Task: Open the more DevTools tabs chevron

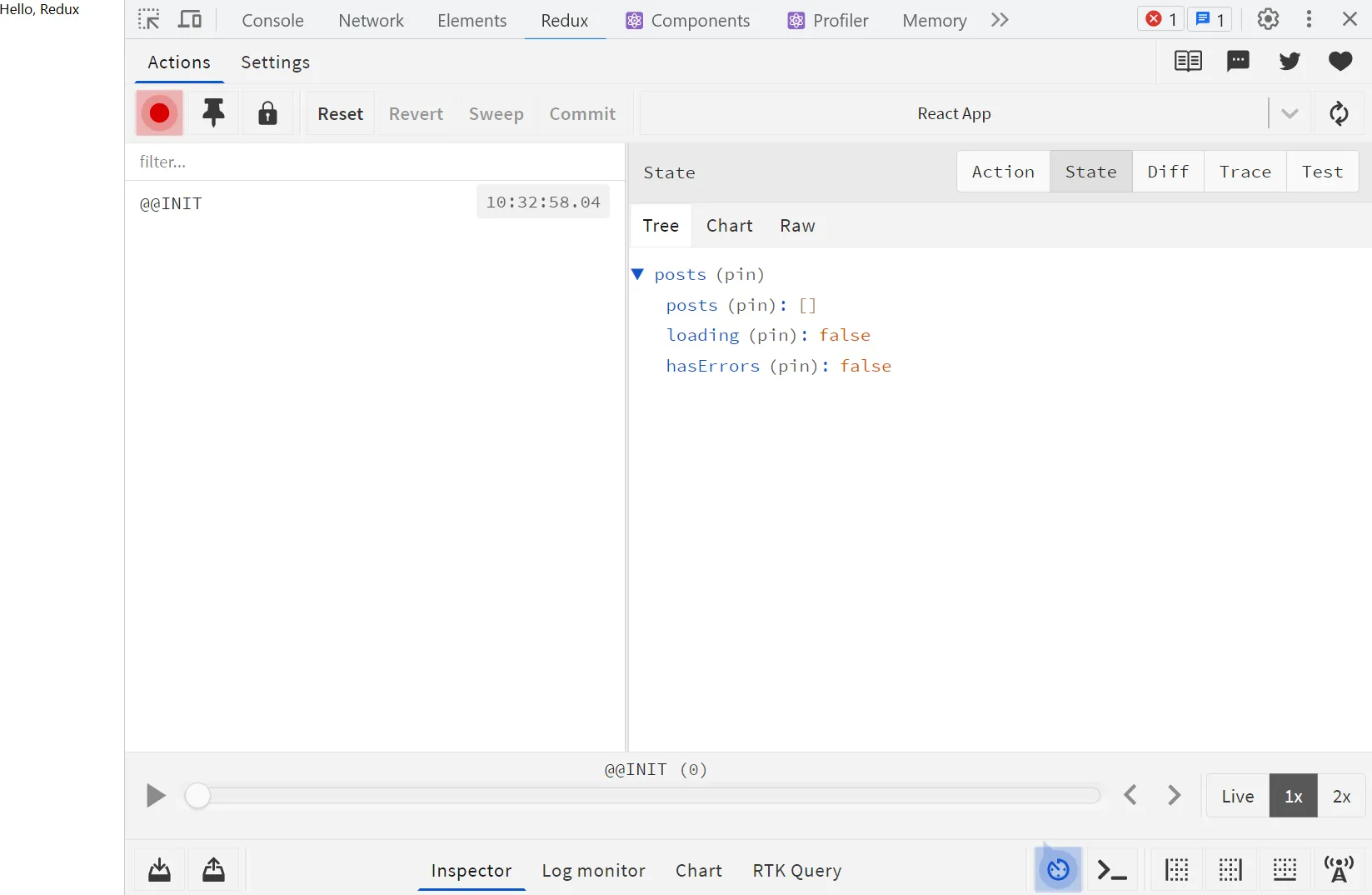Action: (x=1000, y=19)
